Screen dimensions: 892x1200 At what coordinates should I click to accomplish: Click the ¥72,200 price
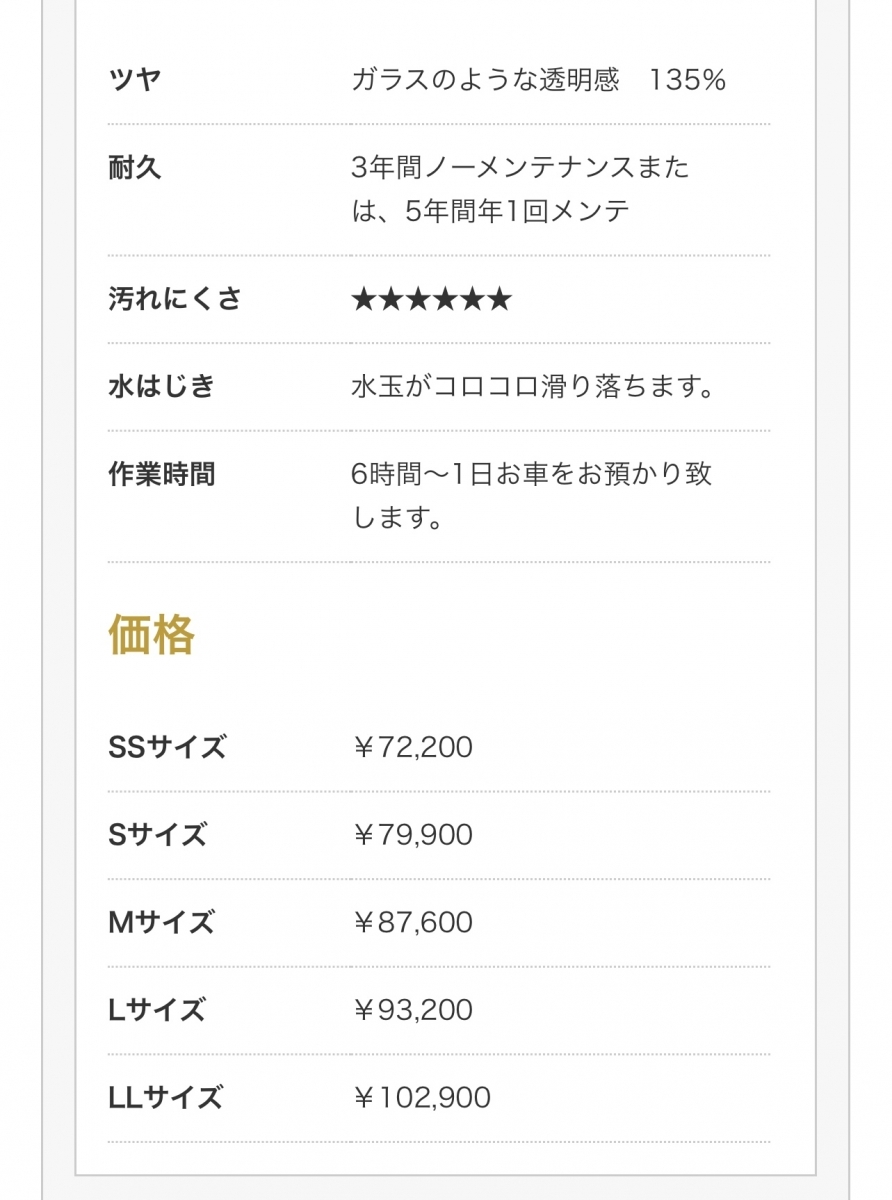[x=412, y=747]
